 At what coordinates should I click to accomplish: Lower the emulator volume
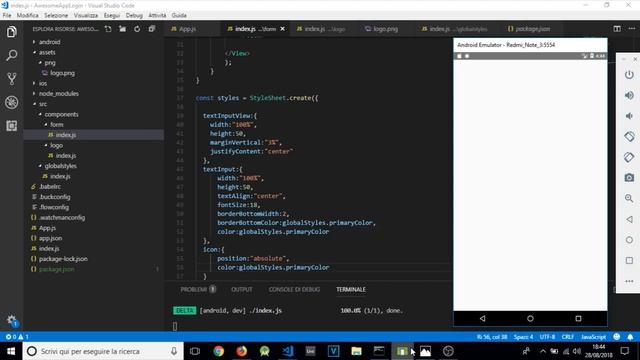tap(629, 116)
